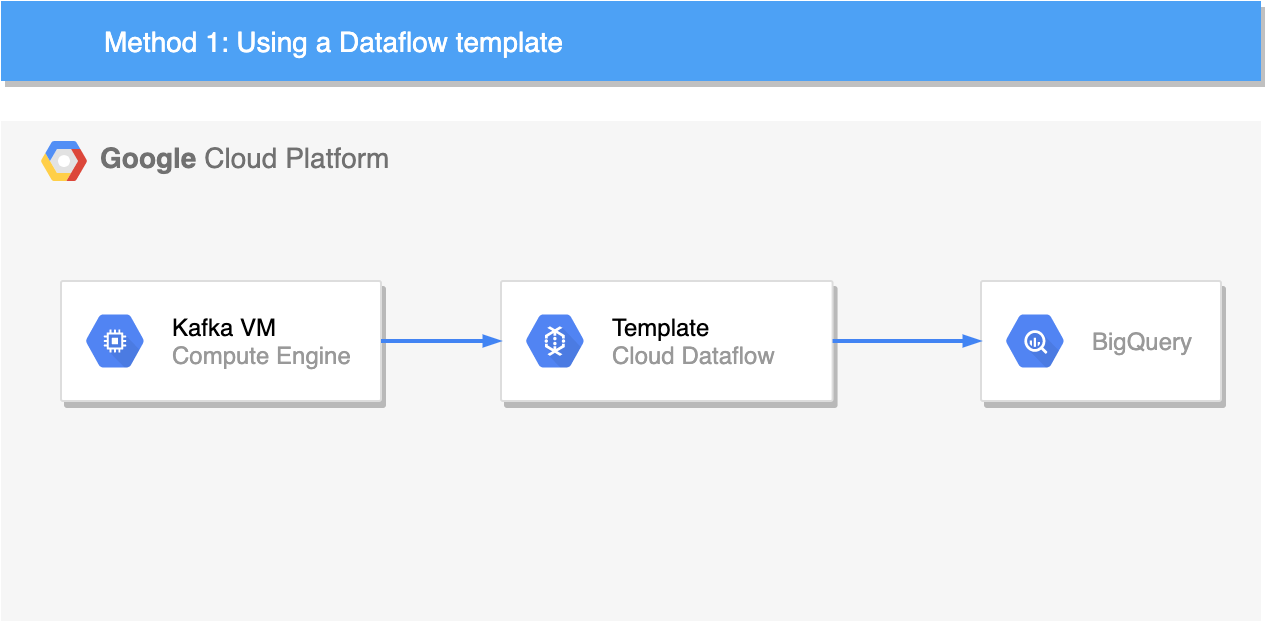The image size is (1266, 622).
Task: Select the 'BigQuery' label
Action: pyautogui.click(x=1141, y=342)
